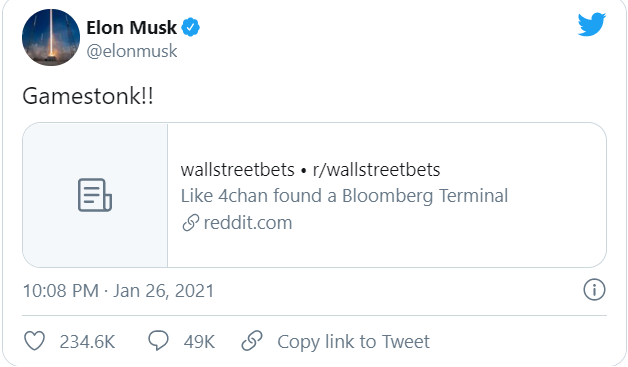Open tweet info circle icon
Viewport: 628px width, 367px height.
pos(594,289)
